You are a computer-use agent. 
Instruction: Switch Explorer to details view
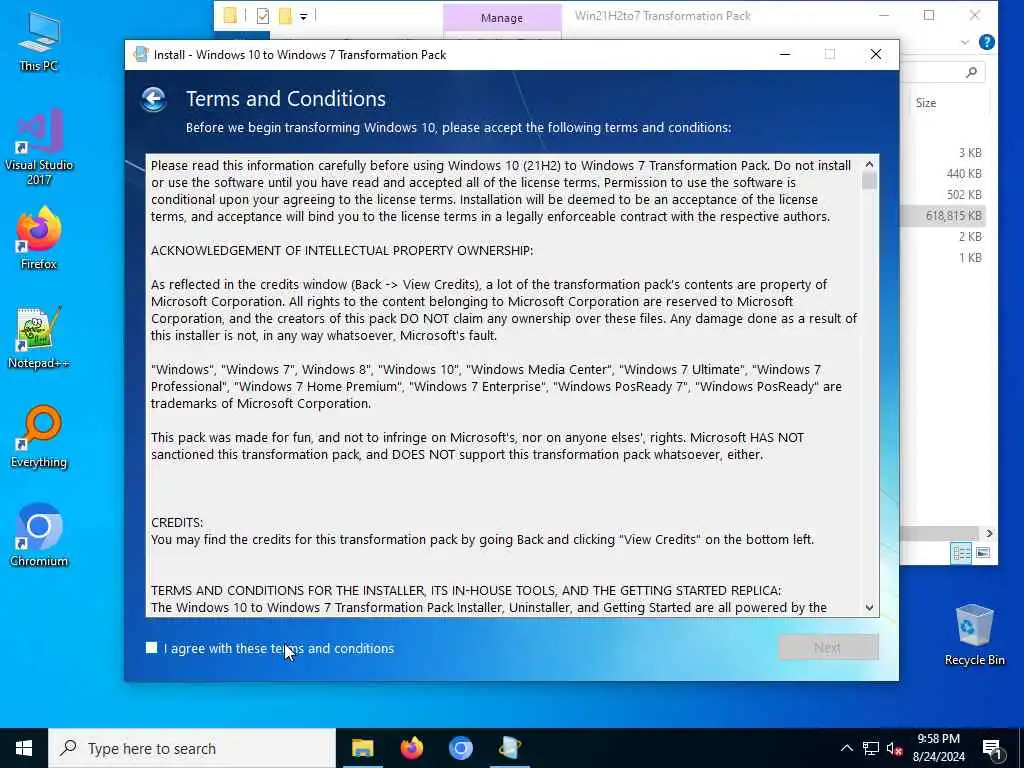[x=961, y=553]
